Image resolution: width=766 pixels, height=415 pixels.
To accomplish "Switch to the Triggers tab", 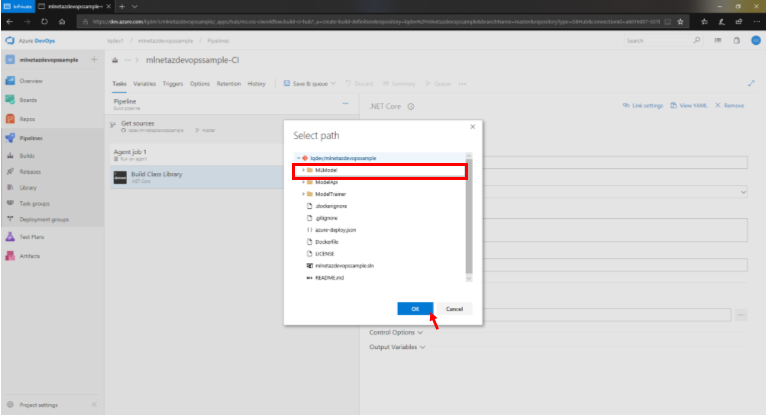I will 172,84.
